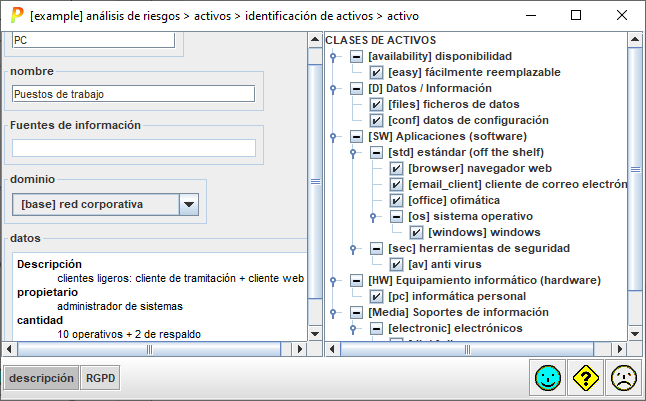Image resolution: width=646 pixels, height=401 pixels.
Task: Click the green smiley face icon
Action: (x=546, y=377)
